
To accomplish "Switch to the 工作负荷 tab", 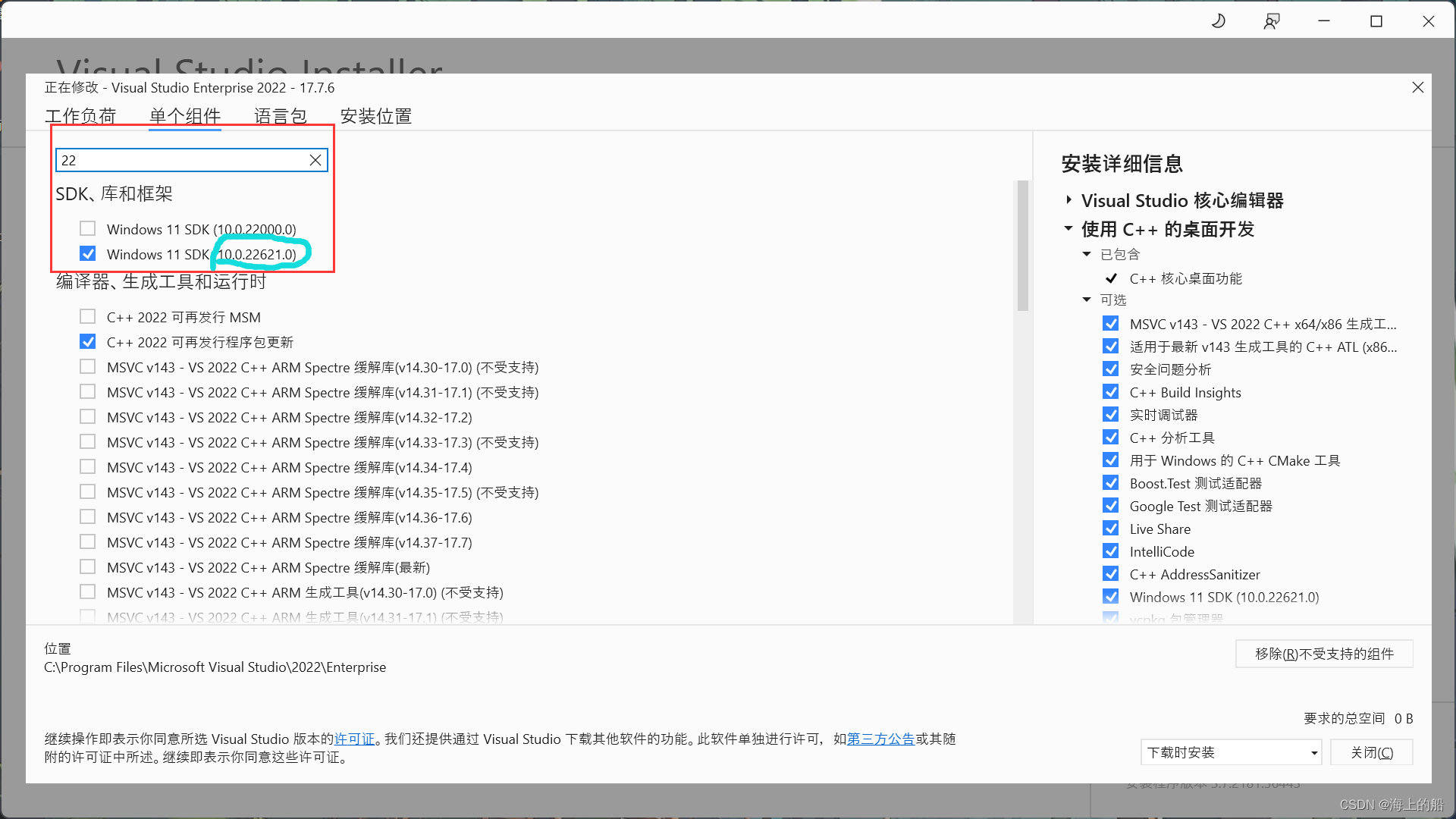I will point(80,116).
